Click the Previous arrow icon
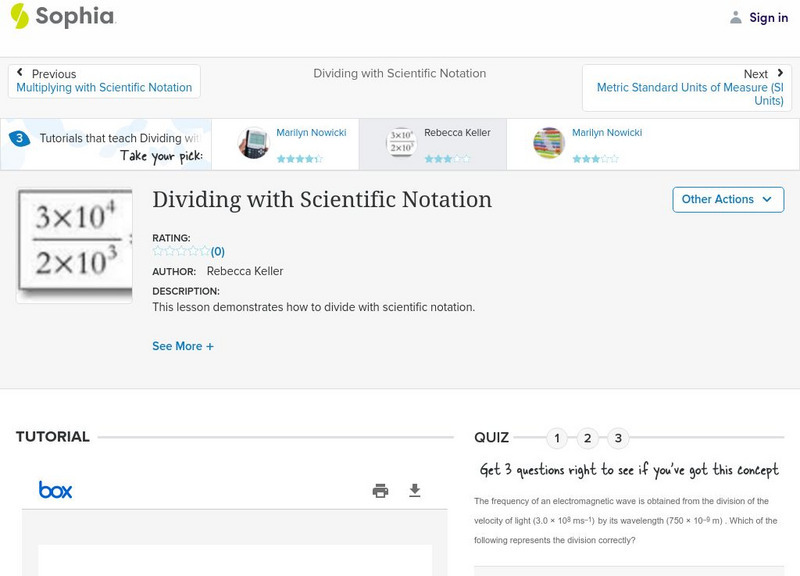This screenshot has width=800, height=576. (x=20, y=73)
